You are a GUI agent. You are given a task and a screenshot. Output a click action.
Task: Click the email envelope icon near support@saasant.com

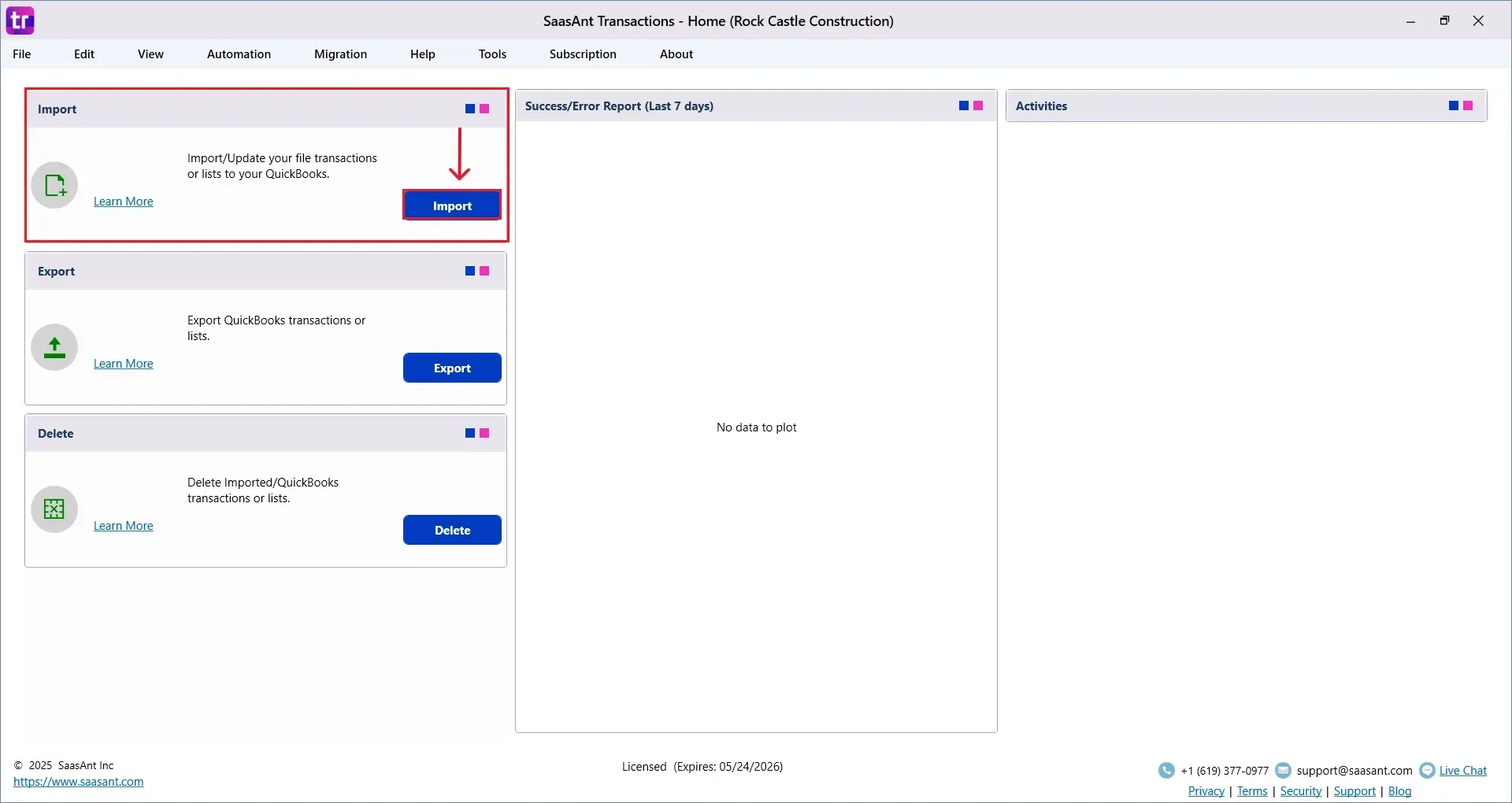[1284, 770]
